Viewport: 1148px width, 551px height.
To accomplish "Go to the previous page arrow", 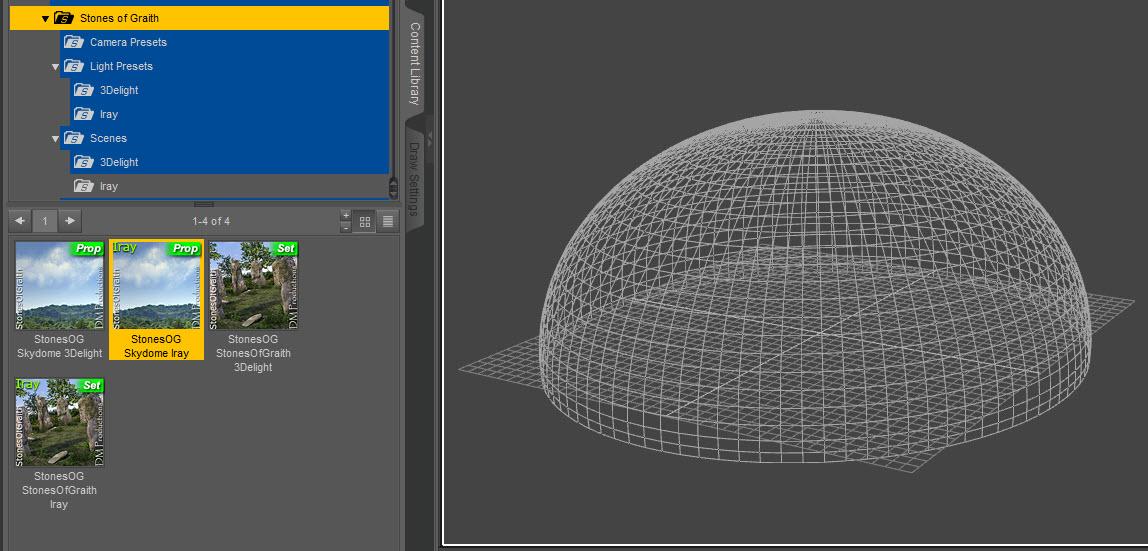I will coord(20,221).
